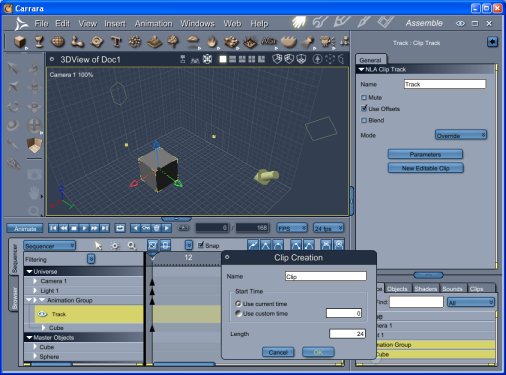Open the Mode Override dropdown

(461, 135)
